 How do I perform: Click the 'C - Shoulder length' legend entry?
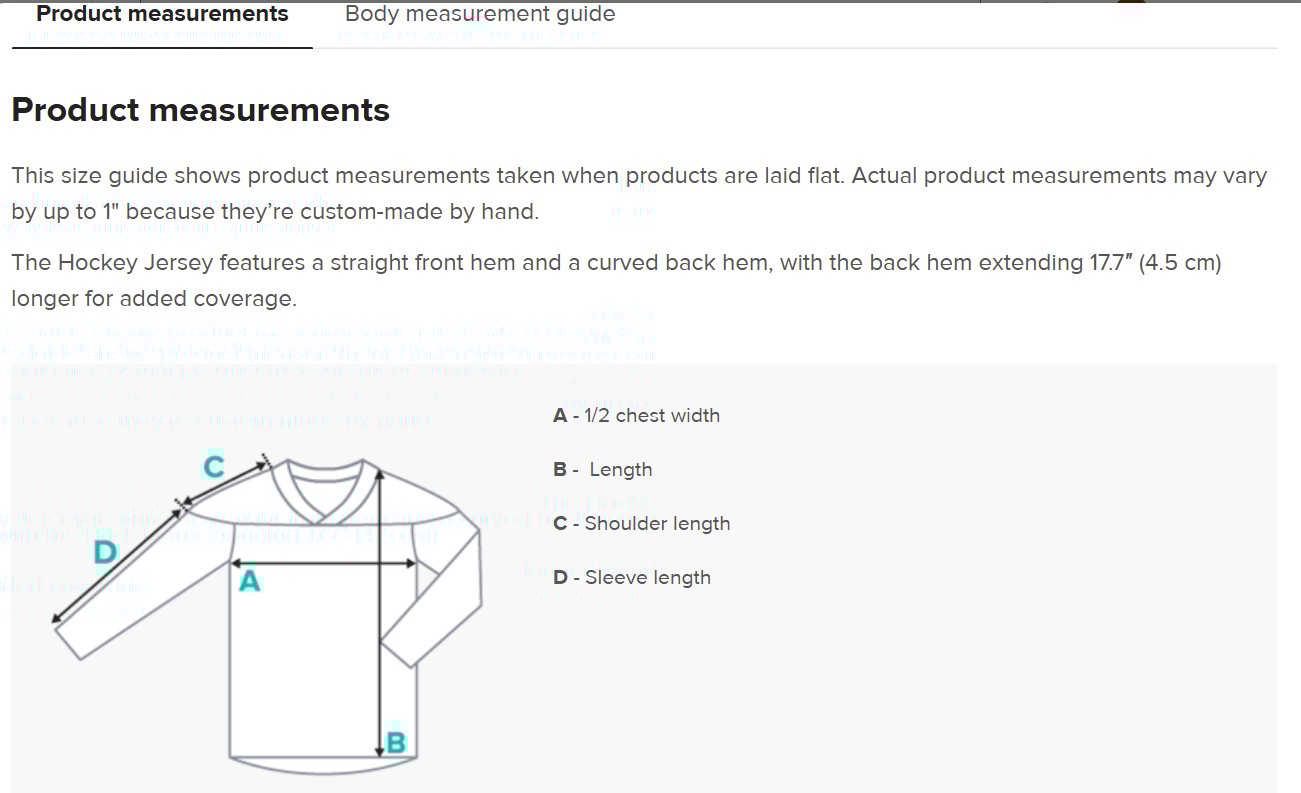(x=642, y=523)
